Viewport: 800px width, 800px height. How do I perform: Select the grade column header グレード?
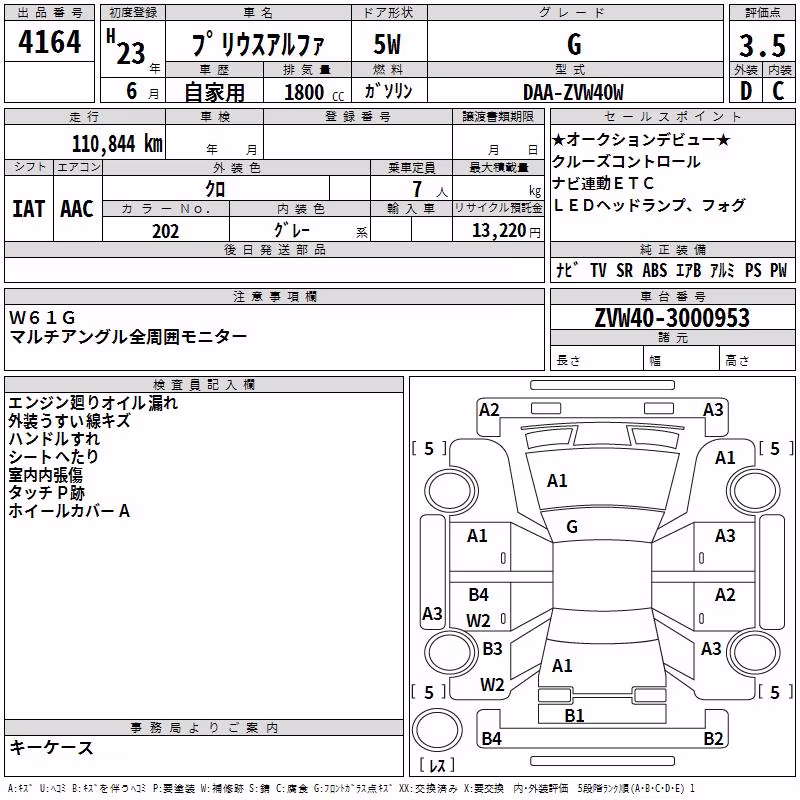click(572, 13)
